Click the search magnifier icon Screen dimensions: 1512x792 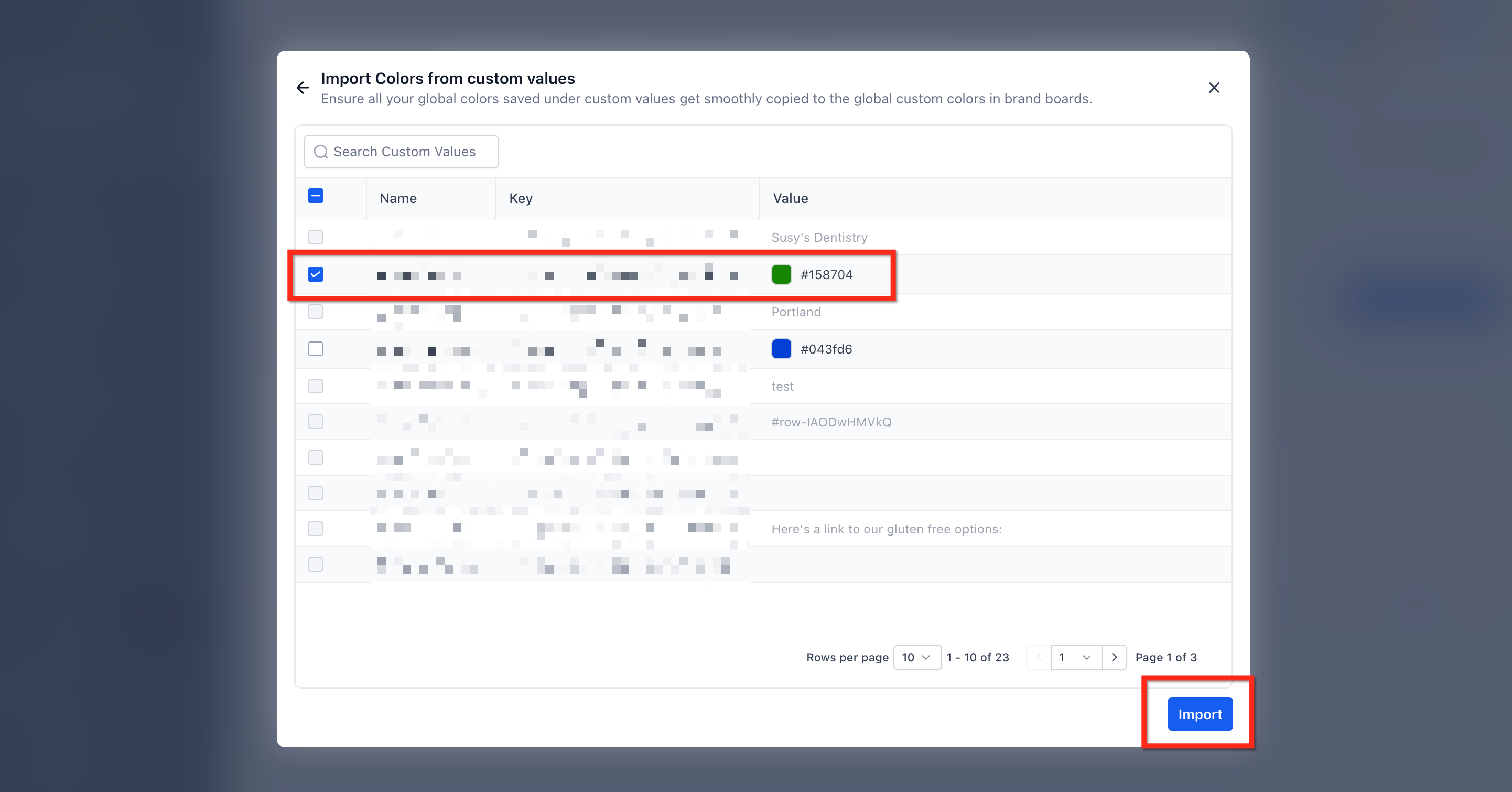point(320,152)
